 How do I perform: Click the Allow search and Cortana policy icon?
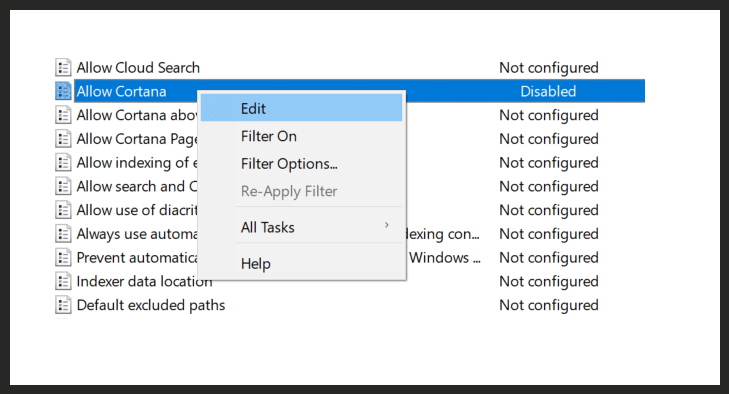pos(63,186)
